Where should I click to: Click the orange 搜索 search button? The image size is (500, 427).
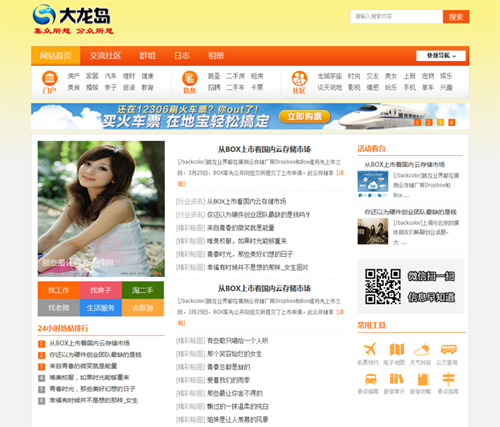tap(456, 17)
